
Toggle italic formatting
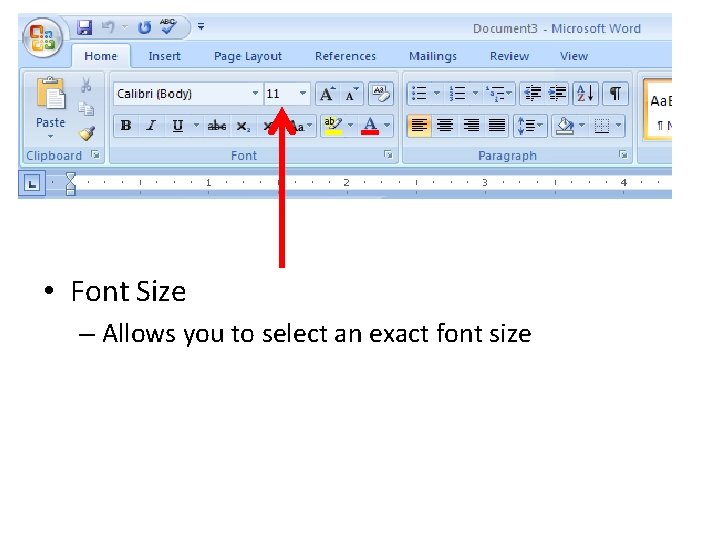(151, 125)
